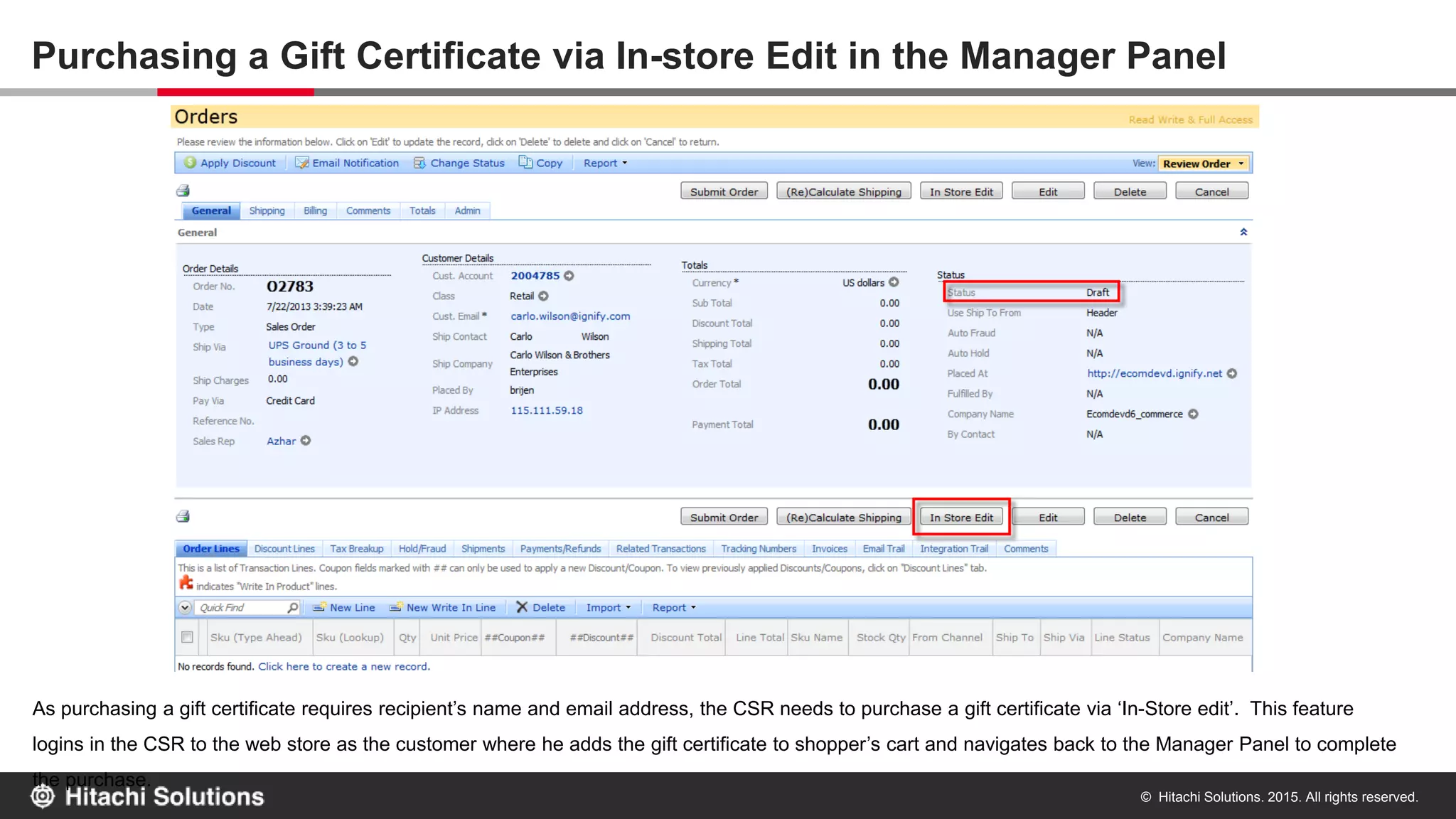
Task: Switch to the General tab
Action: tap(211, 210)
